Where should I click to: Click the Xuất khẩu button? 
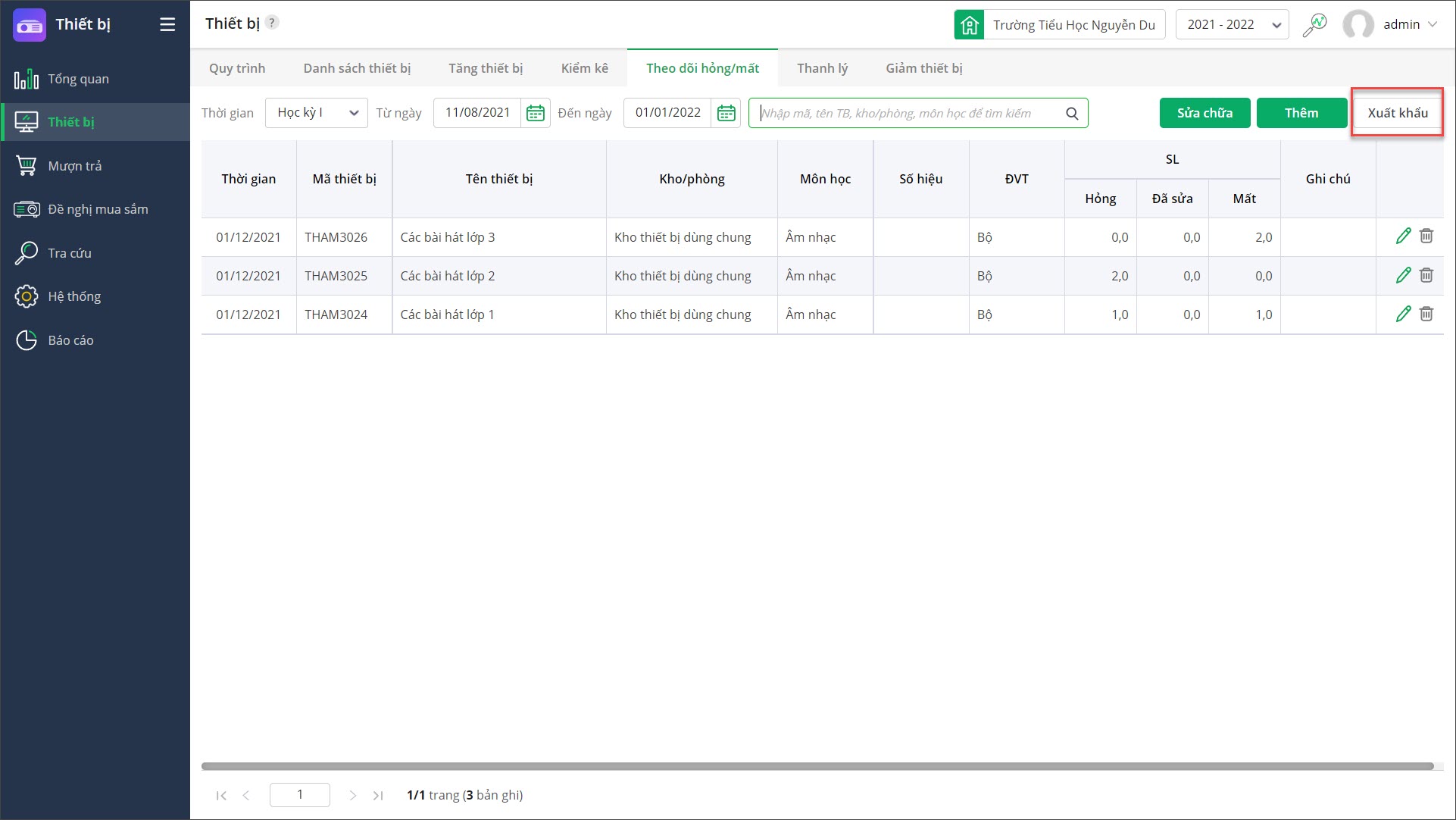pyautogui.click(x=1397, y=113)
